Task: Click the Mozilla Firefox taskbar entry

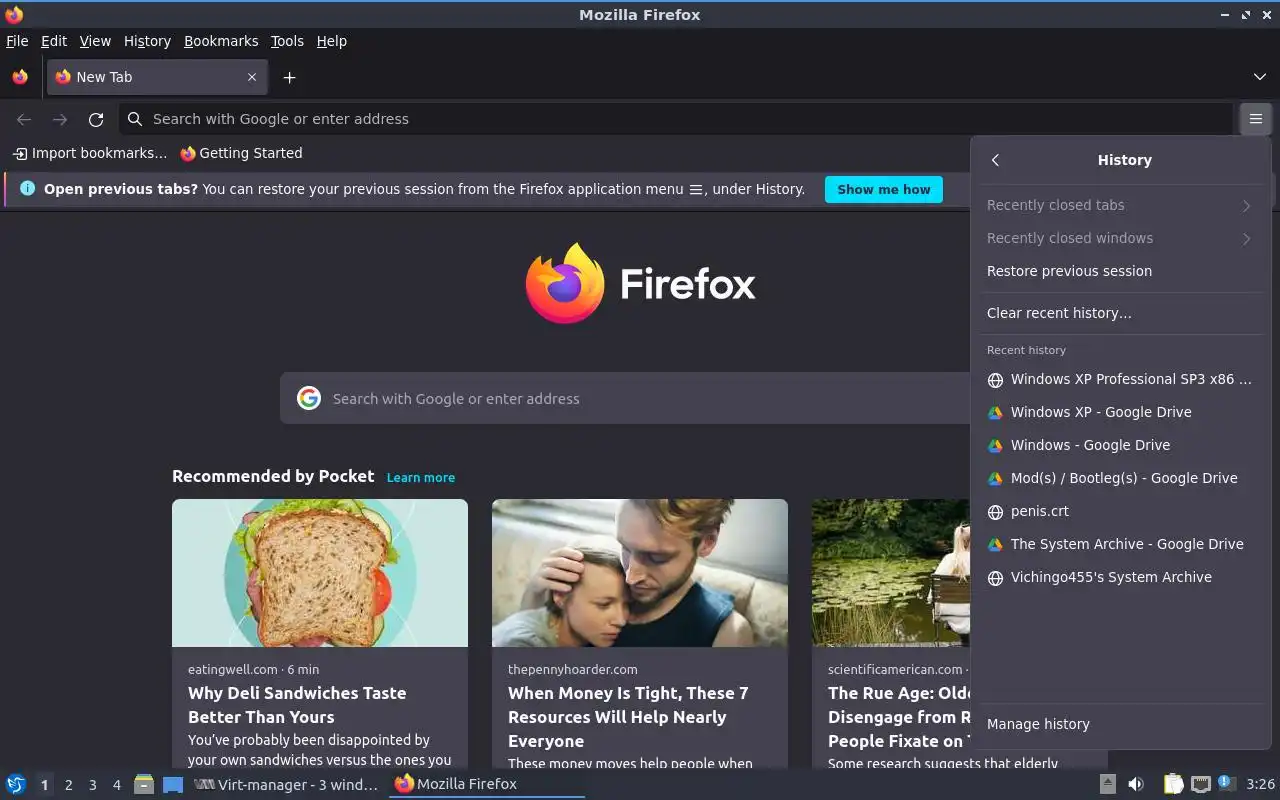Action: pos(487,784)
